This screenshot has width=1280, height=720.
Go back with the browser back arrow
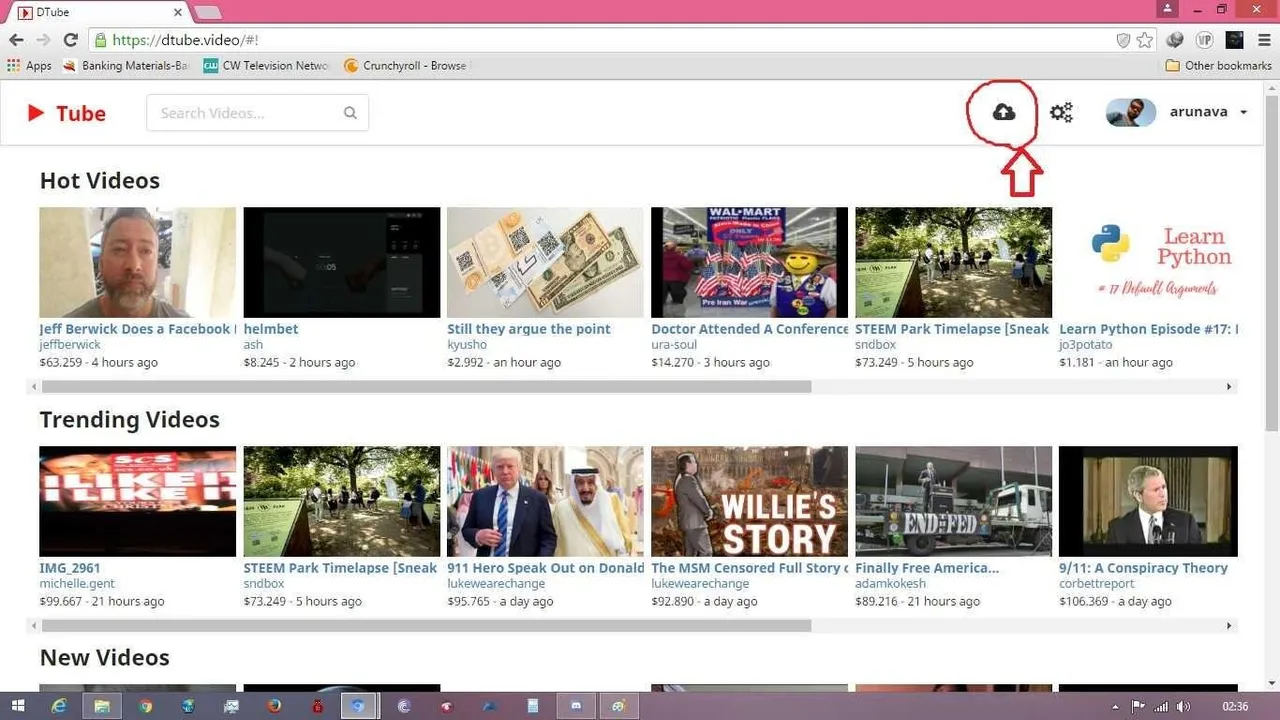point(16,40)
